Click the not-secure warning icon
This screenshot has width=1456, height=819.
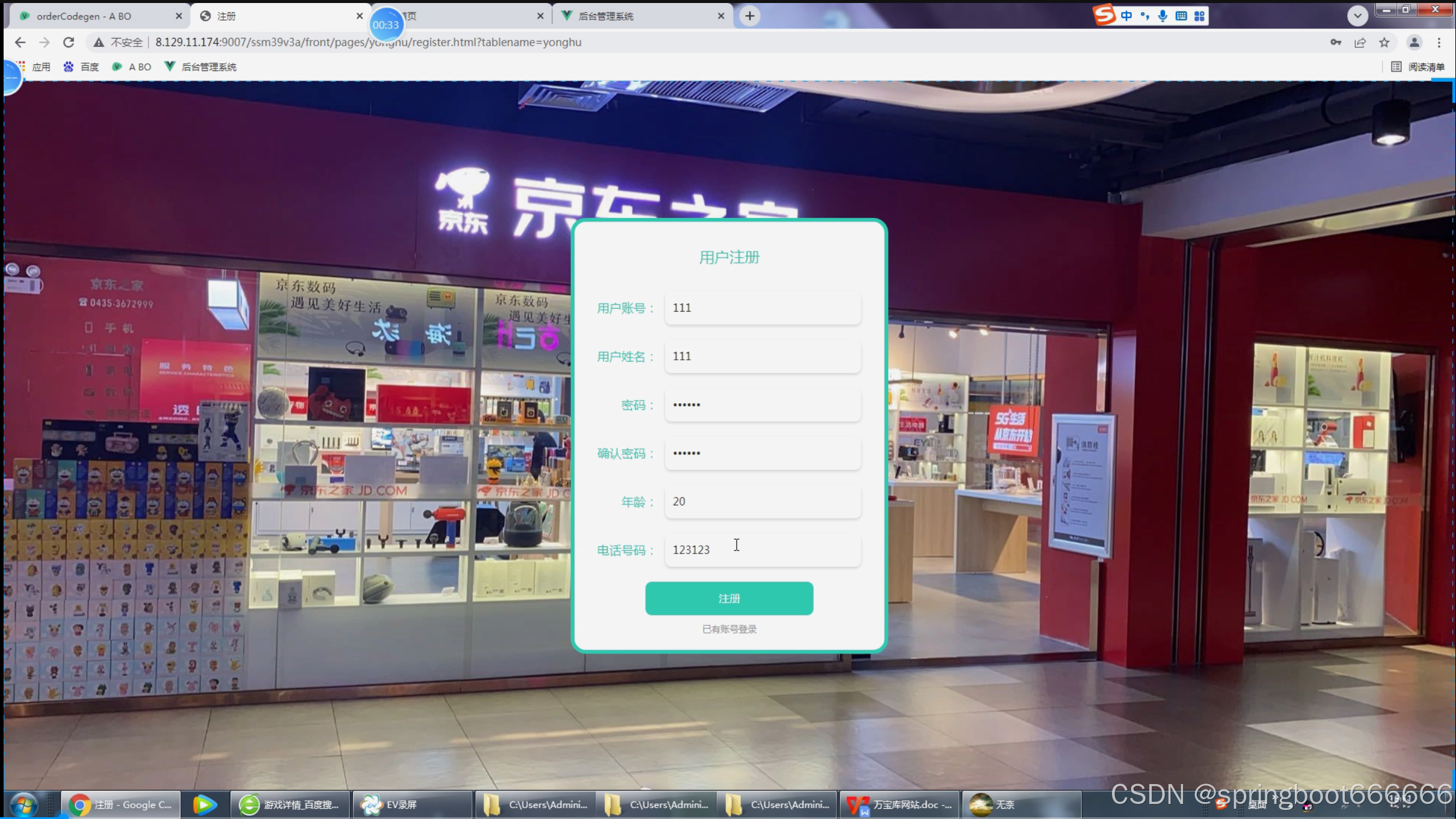99,42
